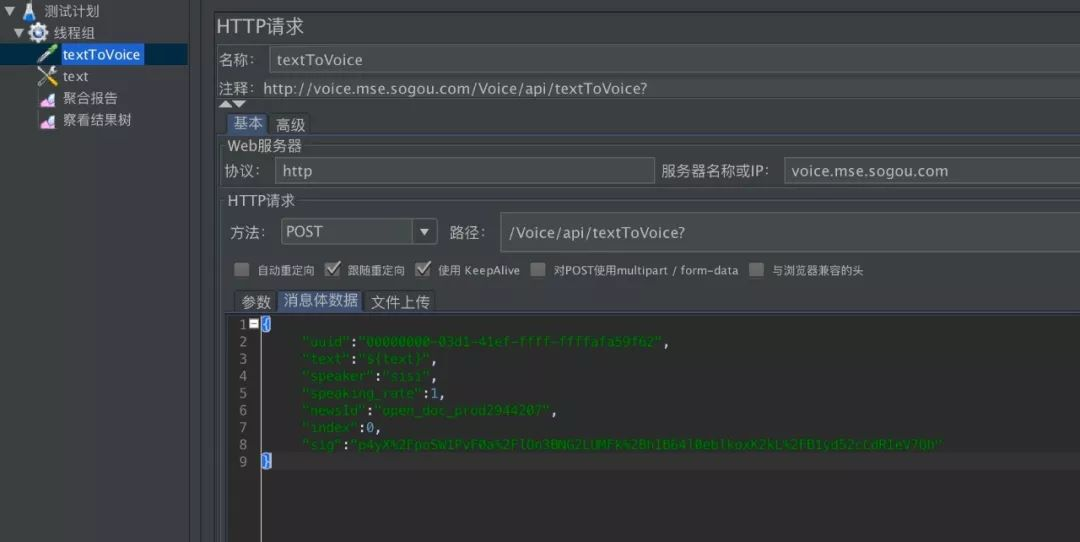Screen dimensions: 1080x542
Task: Open the 参数 tab
Action: (256, 302)
